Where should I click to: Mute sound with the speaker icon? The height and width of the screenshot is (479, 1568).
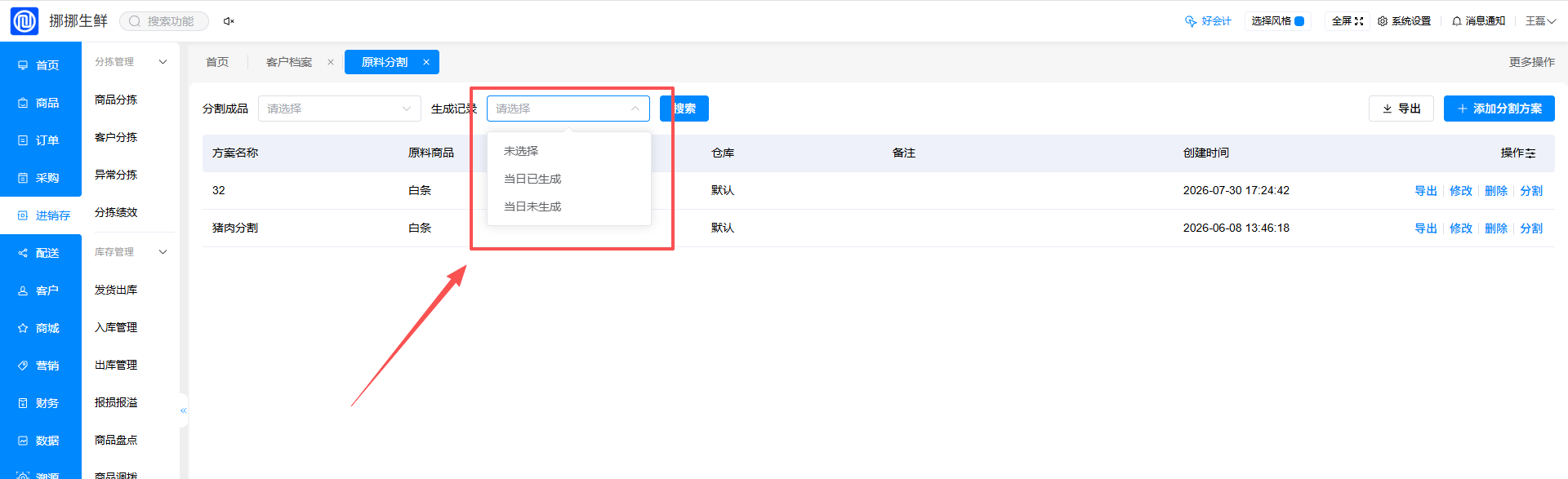[229, 21]
